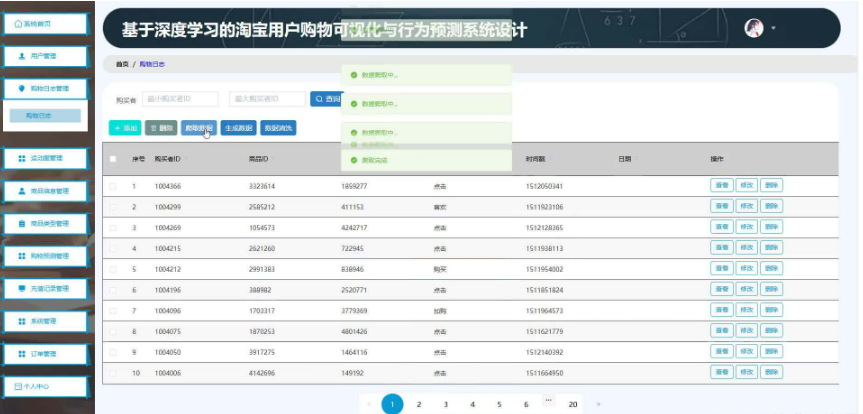Sort by the 时间戳 column header
863x414 pixels.
click(536, 159)
